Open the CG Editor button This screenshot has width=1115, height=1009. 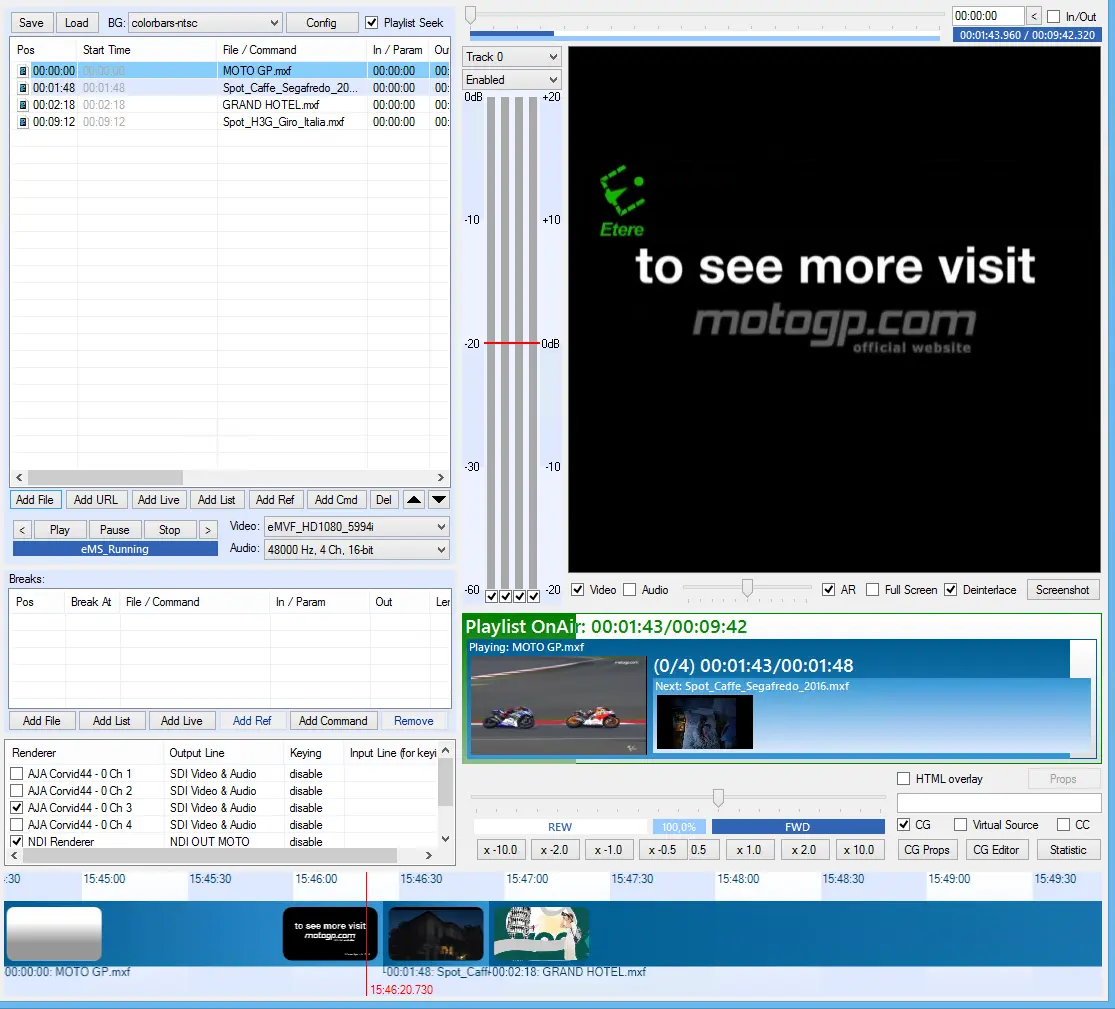pyautogui.click(x=995, y=850)
